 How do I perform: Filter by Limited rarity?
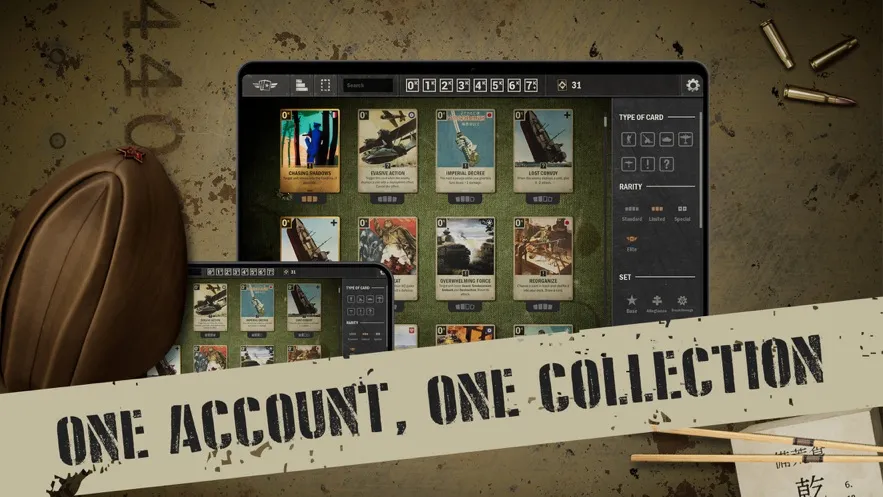tap(657, 213)
